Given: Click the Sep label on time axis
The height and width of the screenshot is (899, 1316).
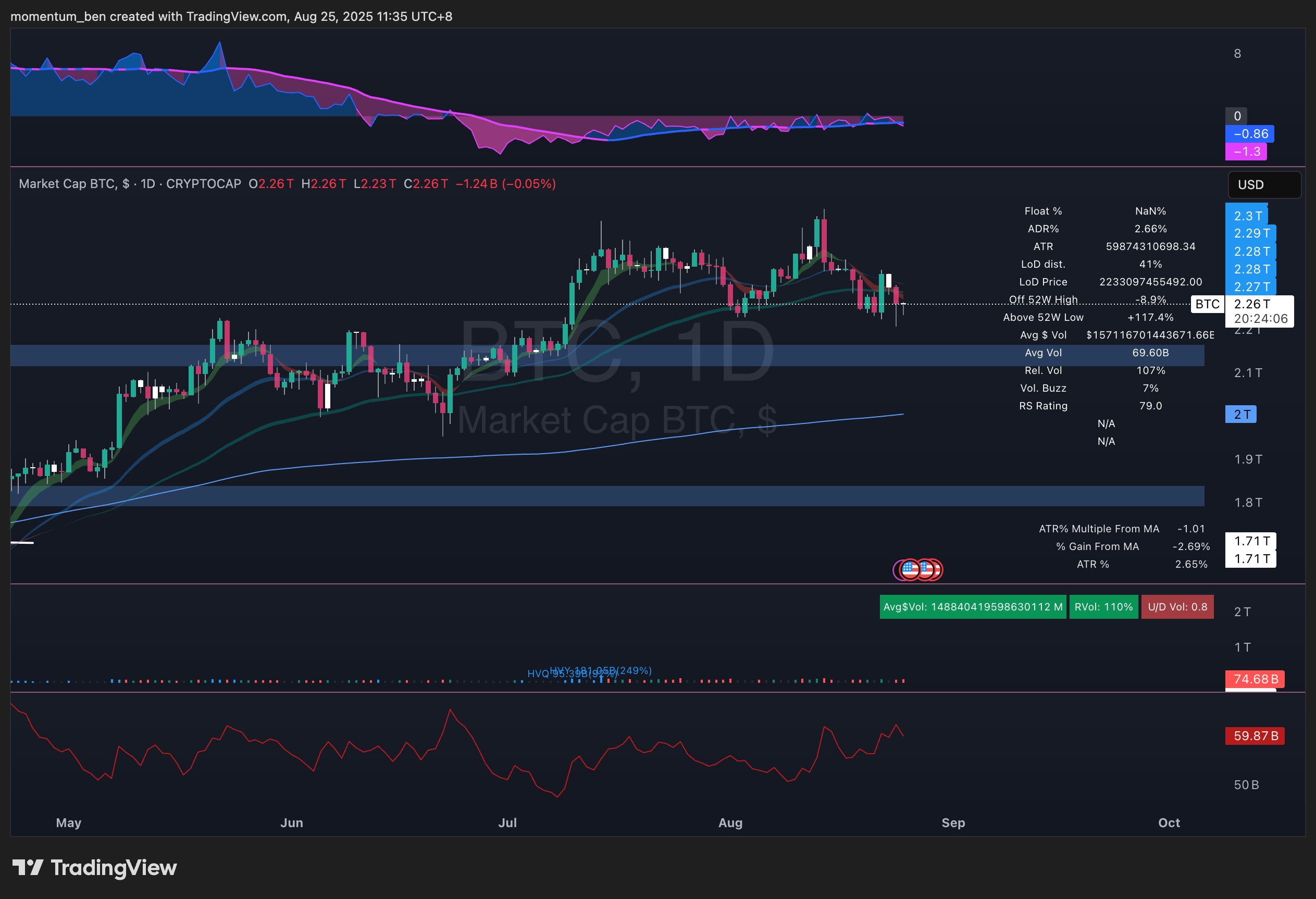Looking at the screenshot, I should pyautogui.click(x=953, y=822).
